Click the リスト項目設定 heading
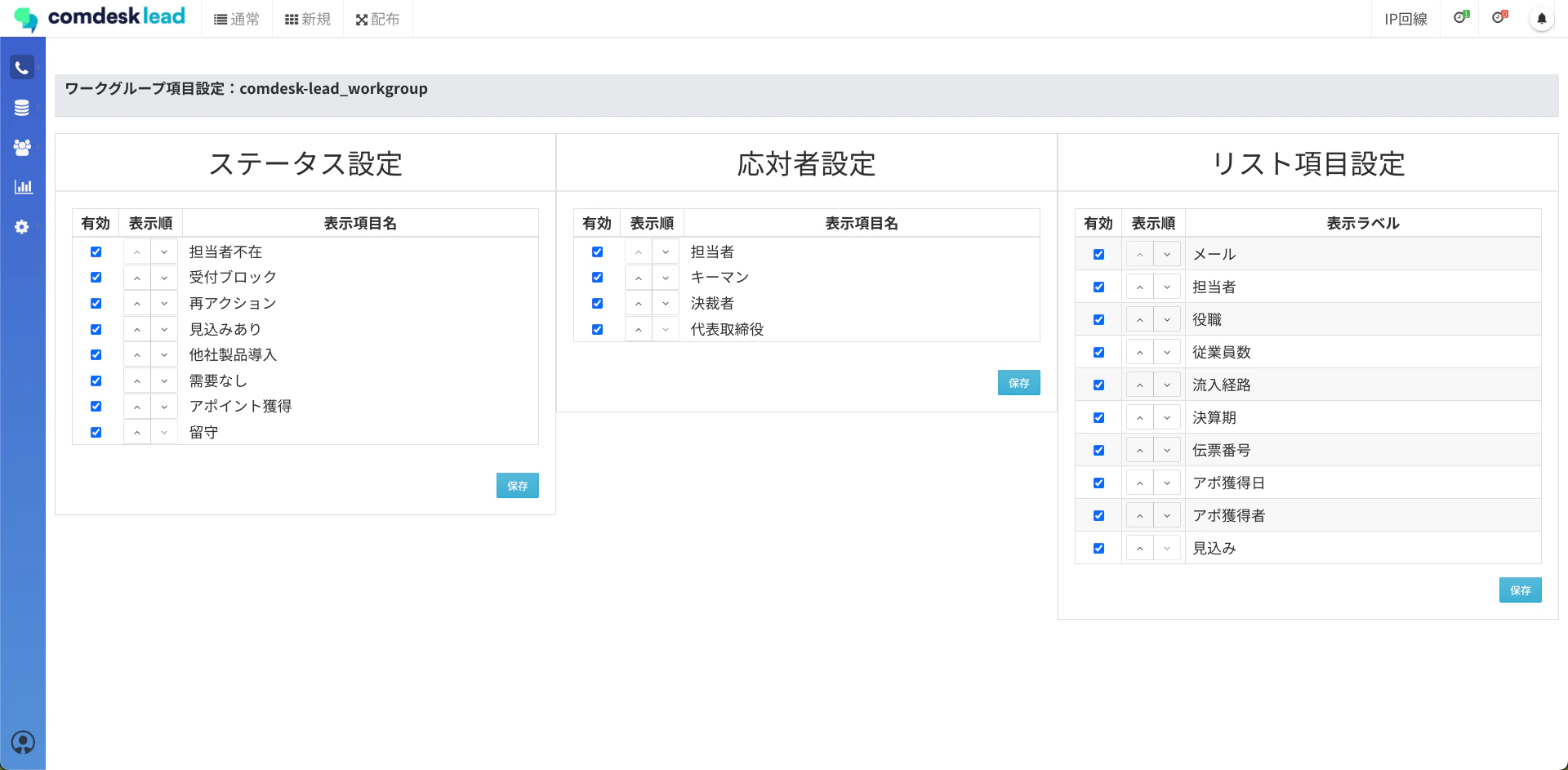 (1308, 163)
